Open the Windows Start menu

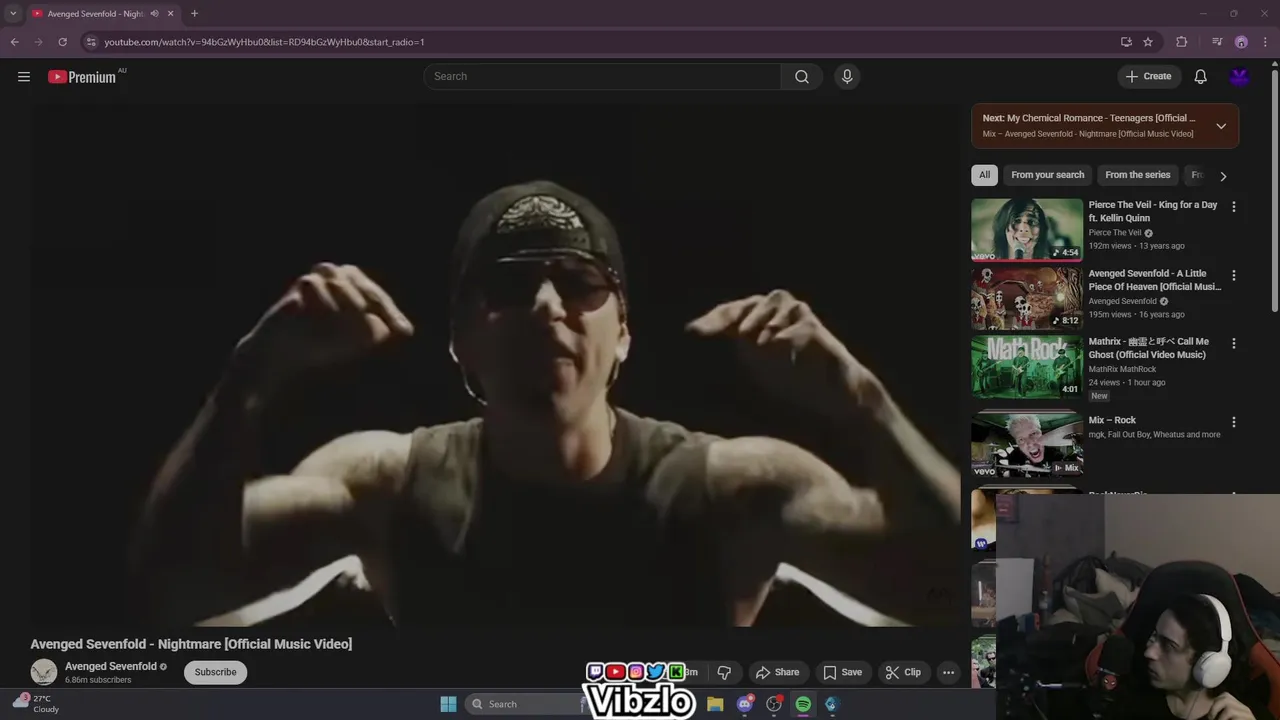pos(448,704)
